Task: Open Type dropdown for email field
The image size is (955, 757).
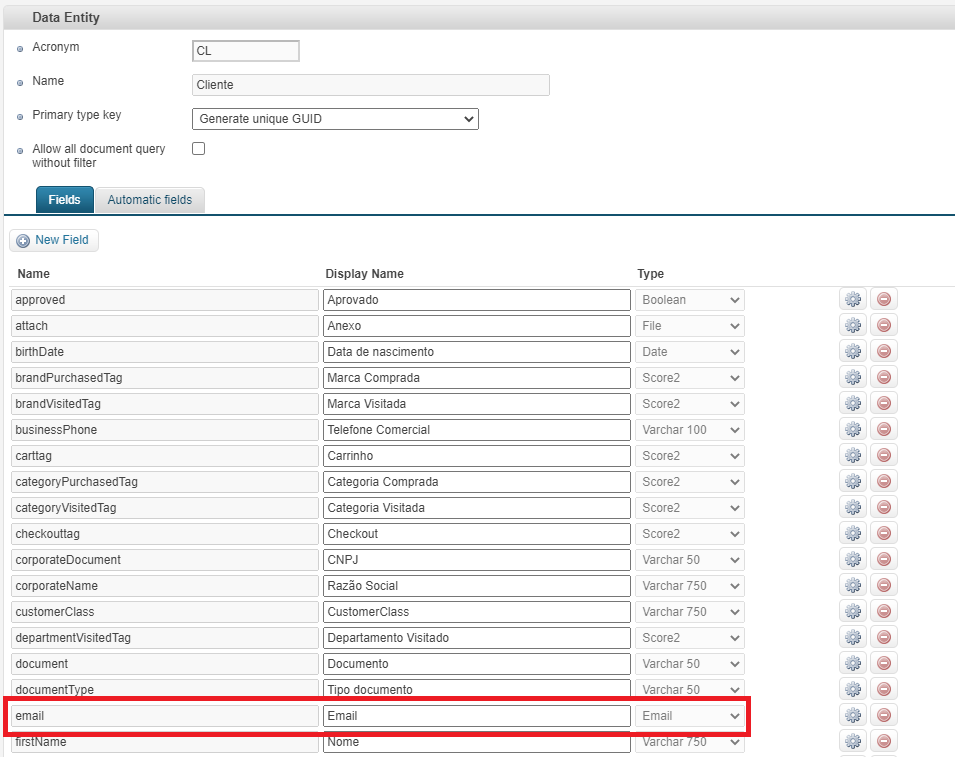Action: (689, 715)
